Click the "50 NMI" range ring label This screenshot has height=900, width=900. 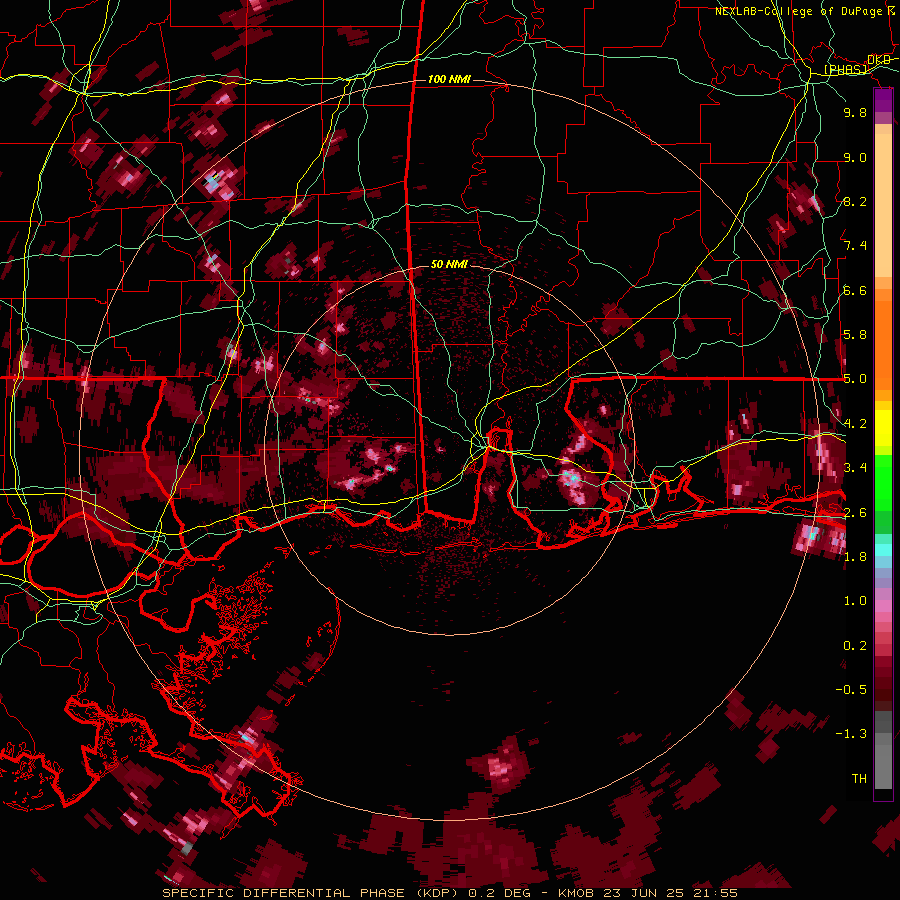coord(449,264)
